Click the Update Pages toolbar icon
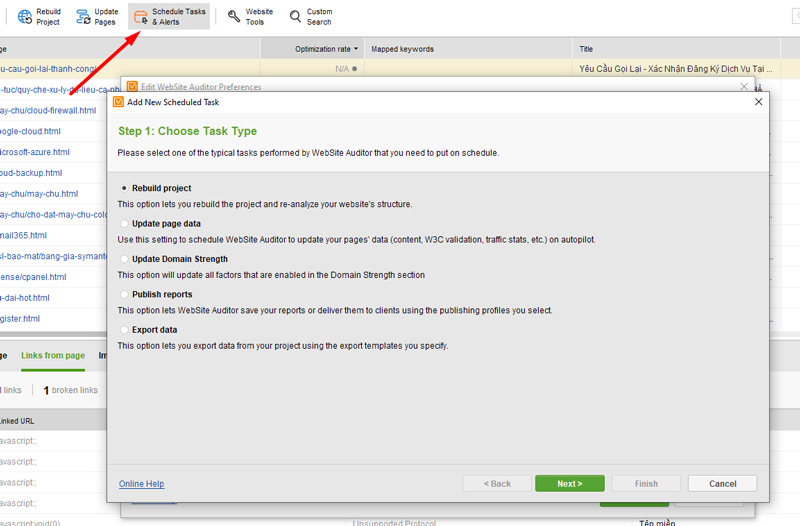This screenshot has width=800, height=526. point(83,17)
